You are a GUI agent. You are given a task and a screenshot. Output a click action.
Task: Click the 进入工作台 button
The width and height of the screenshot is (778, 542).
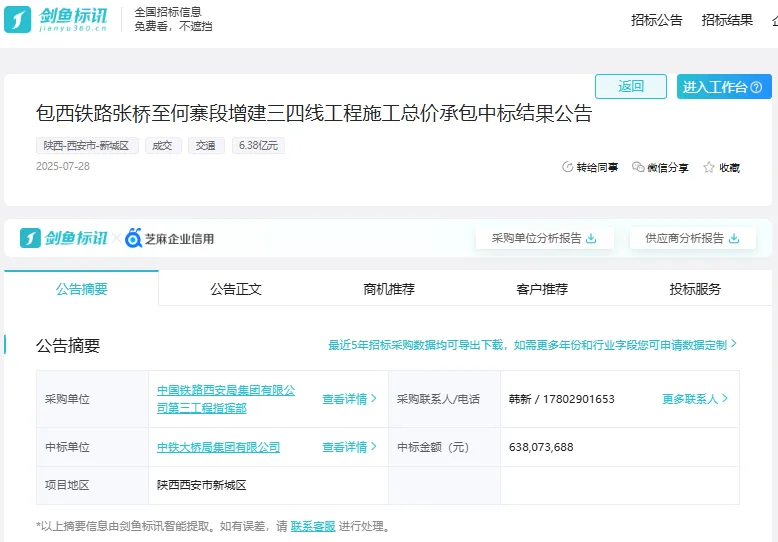pos(723,87)
